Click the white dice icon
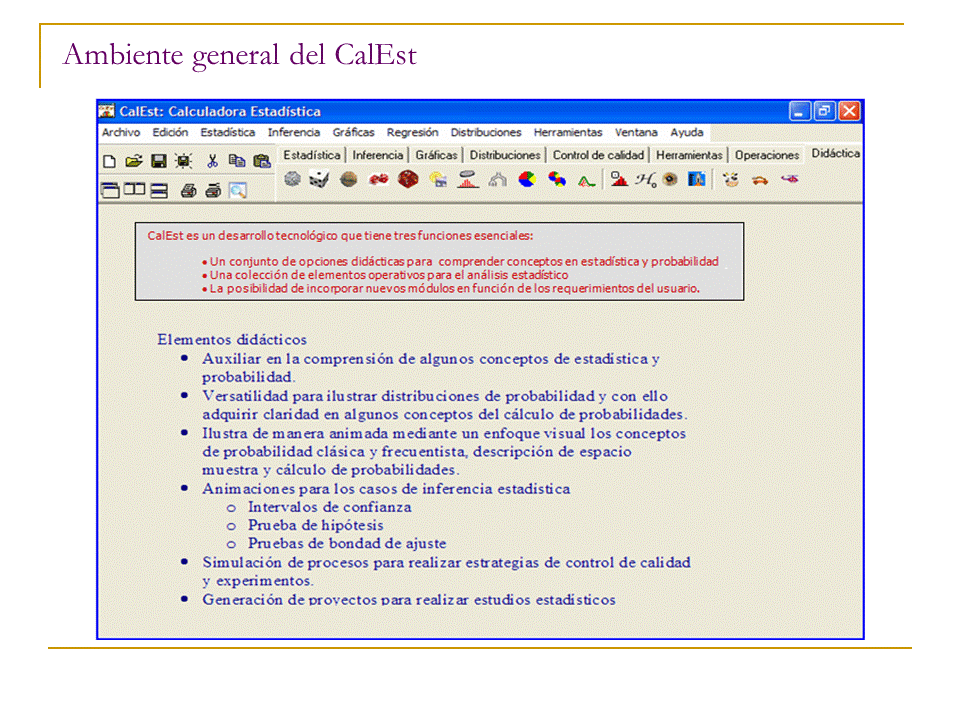Image resolution: width=960 pixels, height=720 pixels. pyautogui.click(x=319, y=180)
